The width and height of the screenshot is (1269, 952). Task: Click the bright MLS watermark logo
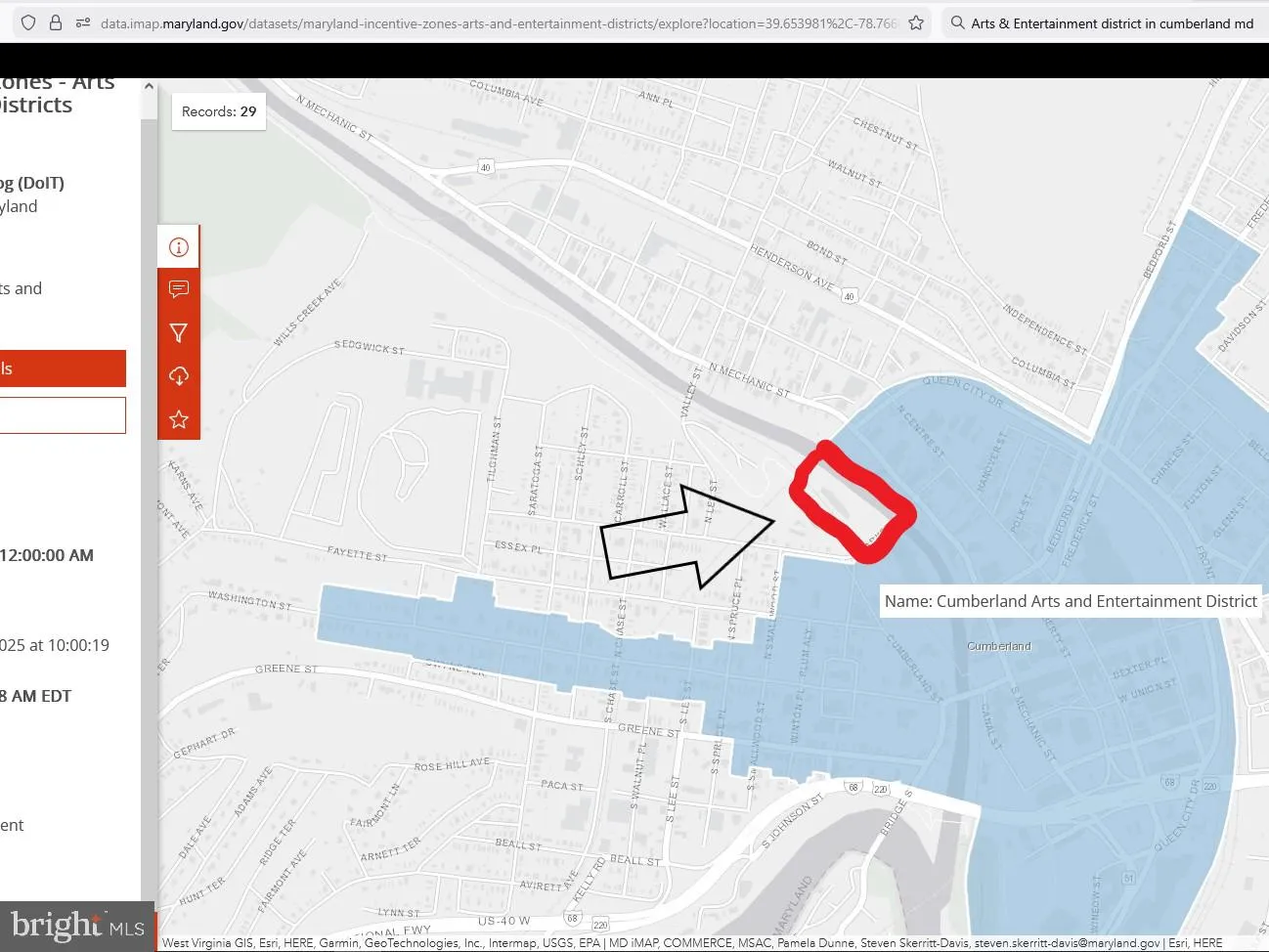point(77,927)
